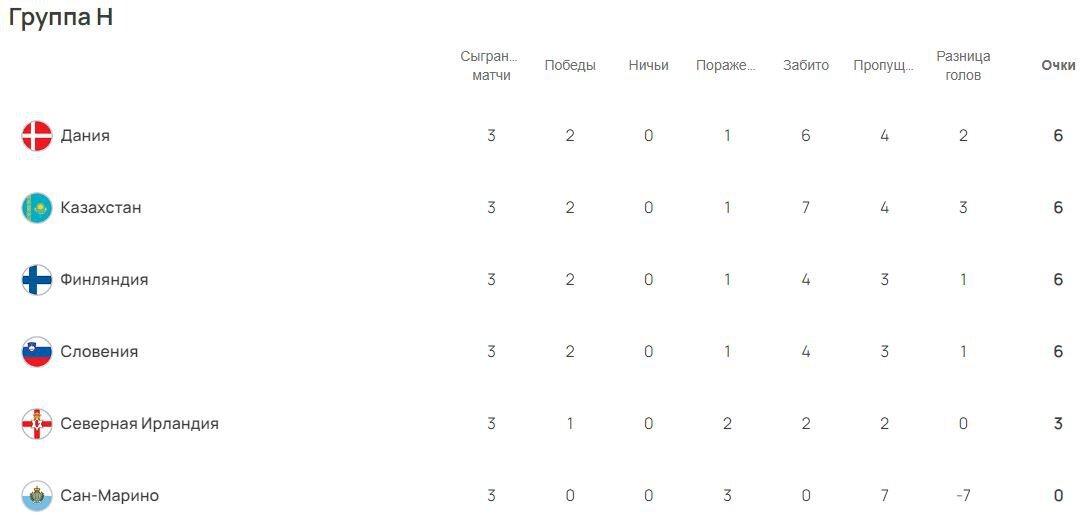Click the Finland flag icon
The image size is (1091, 526).
tap(36, 280)
